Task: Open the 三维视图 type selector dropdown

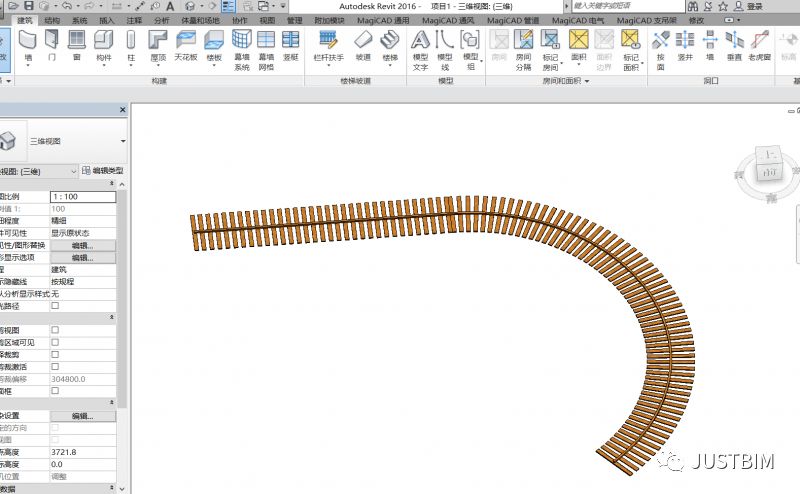Action: pyautogui.click(x=123, y=141)
